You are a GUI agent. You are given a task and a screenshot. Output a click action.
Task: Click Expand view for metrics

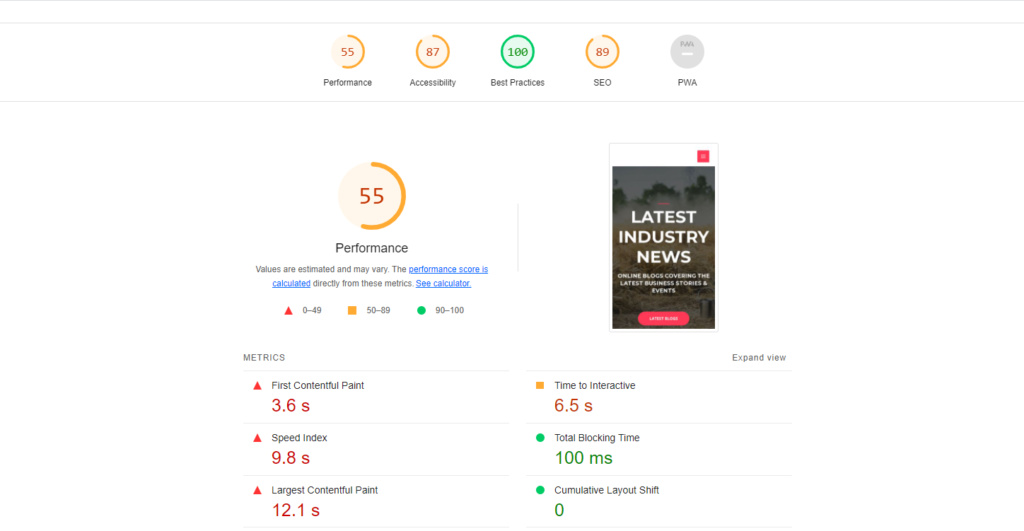coord(759,358)
